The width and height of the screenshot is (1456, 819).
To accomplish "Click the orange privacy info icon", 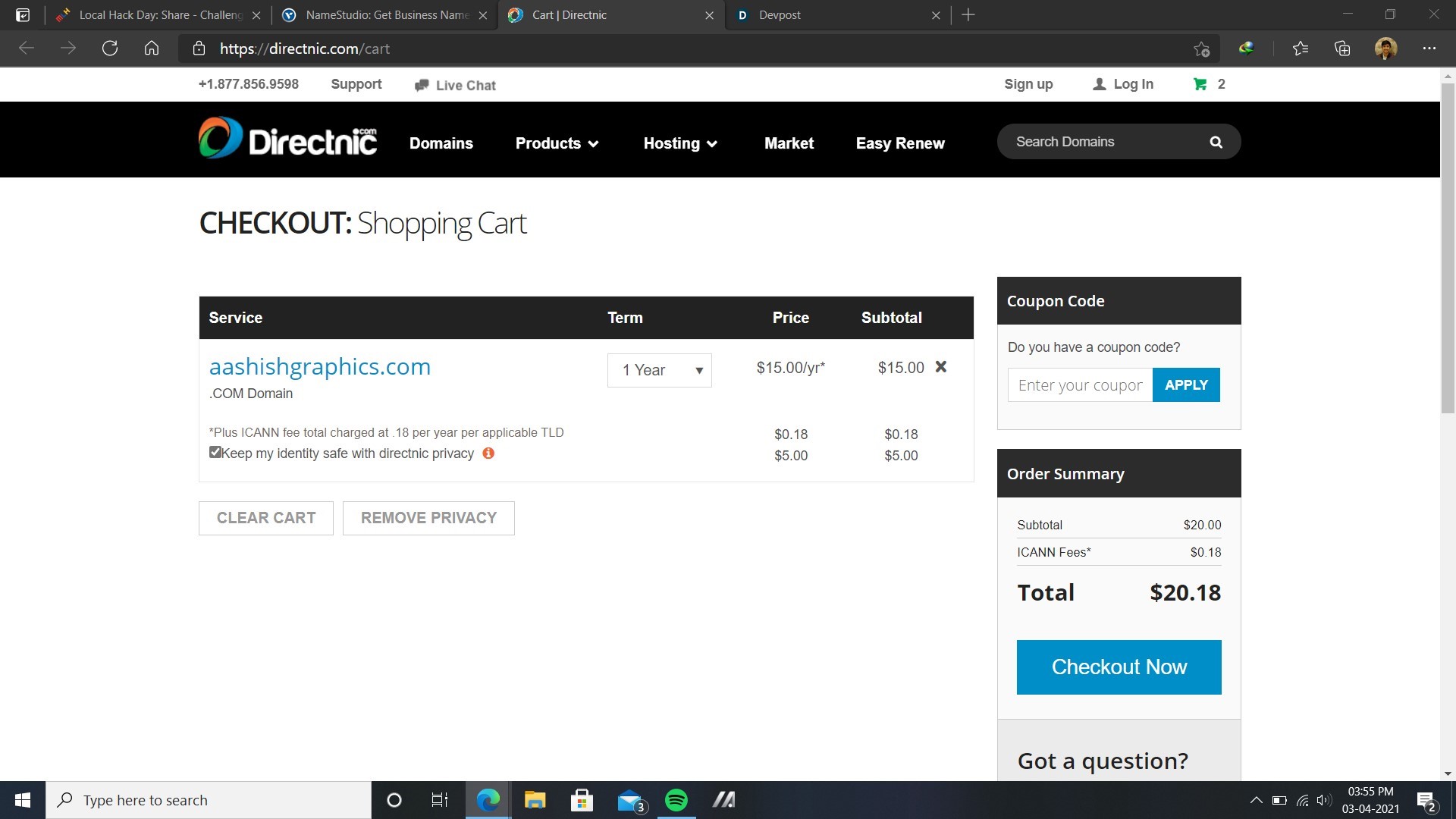I will tap(488, 453).
